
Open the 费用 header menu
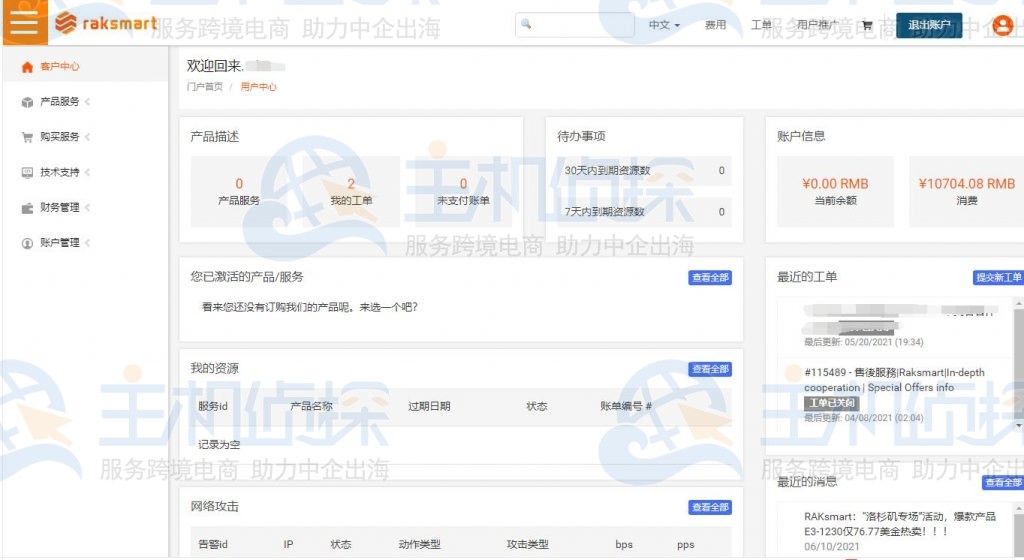tap(715, 25)
